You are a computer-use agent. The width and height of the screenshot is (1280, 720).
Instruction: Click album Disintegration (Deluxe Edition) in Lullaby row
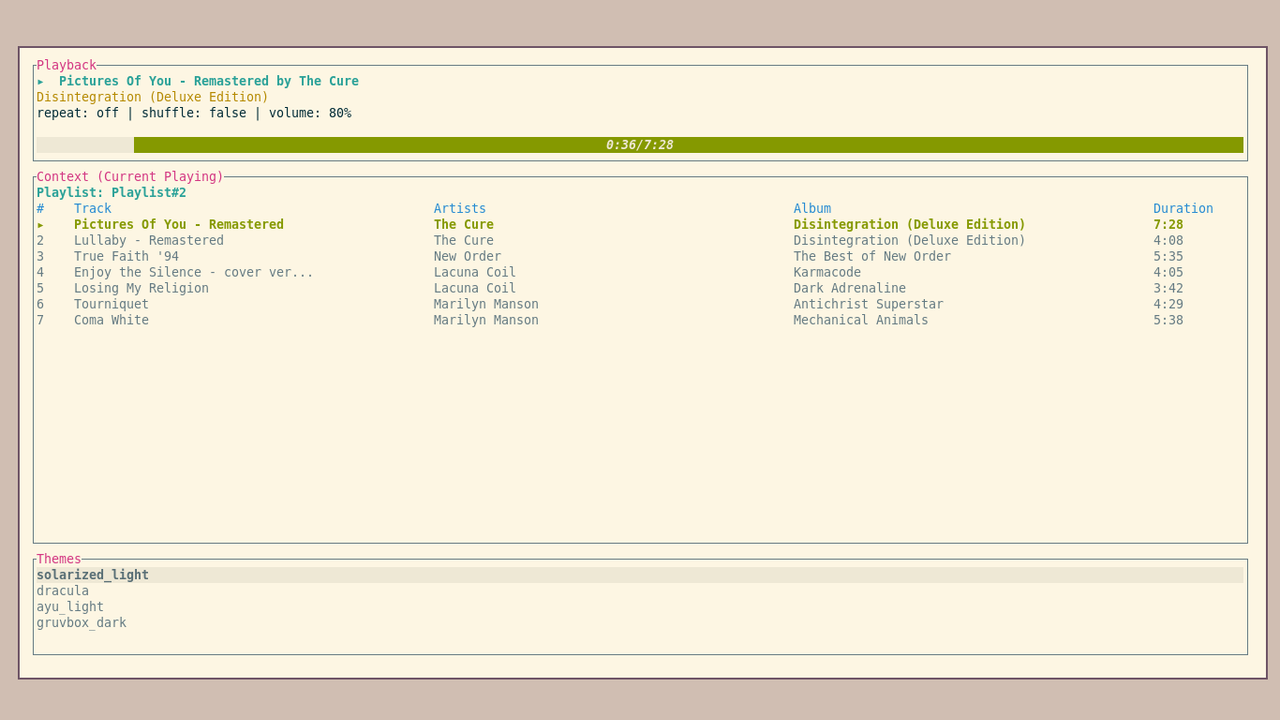(910, 241)
